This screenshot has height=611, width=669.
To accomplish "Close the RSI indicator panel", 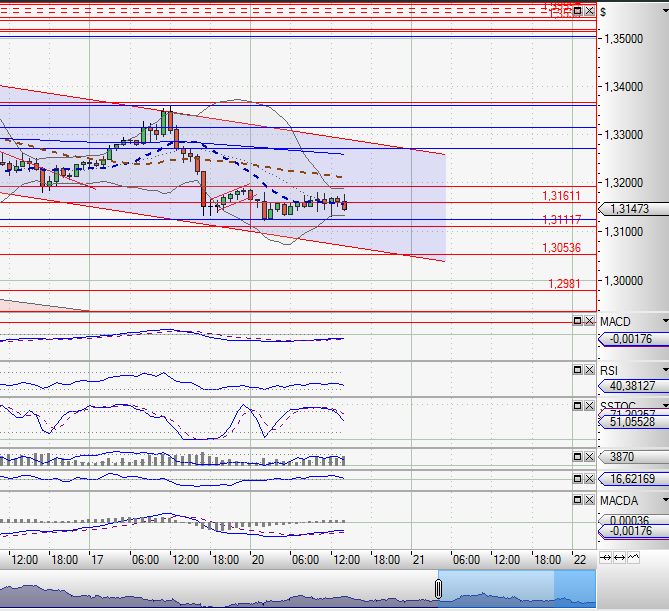I will click(589, 370).
